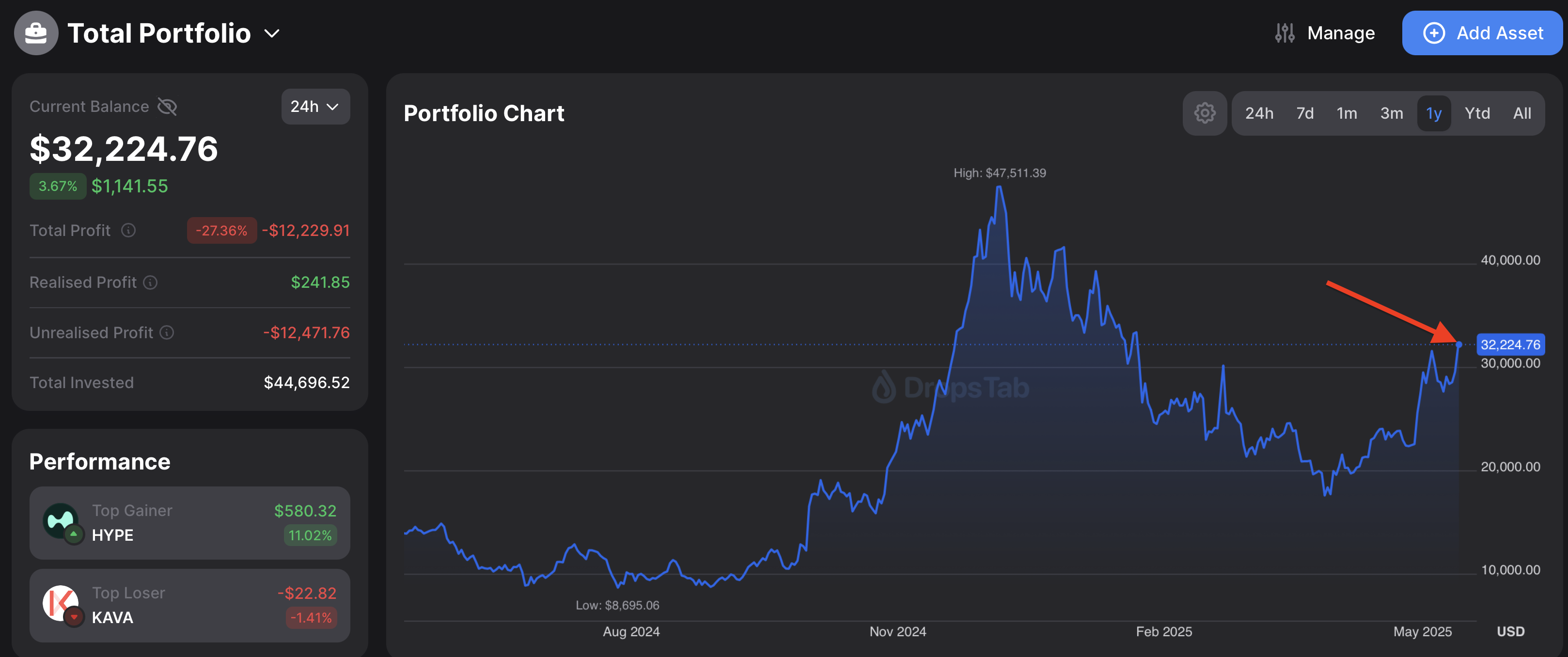Click Total Profit info icon
Viewport: 1568px width, 657px height.
128,230
